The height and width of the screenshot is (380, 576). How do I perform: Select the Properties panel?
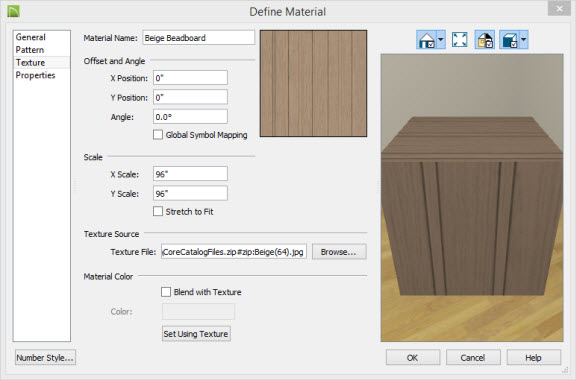click(x=35, y=75)
